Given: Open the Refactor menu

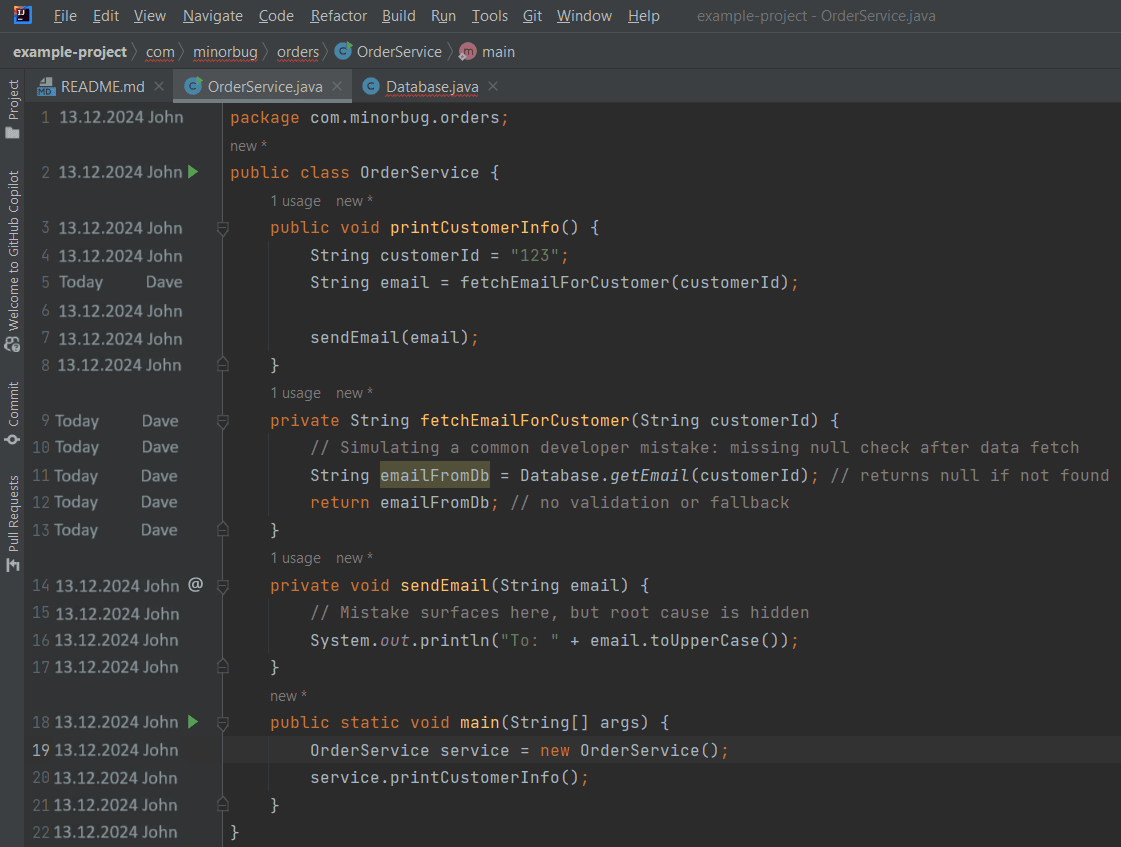Looking at the screenshot, I should coord(338,16).
